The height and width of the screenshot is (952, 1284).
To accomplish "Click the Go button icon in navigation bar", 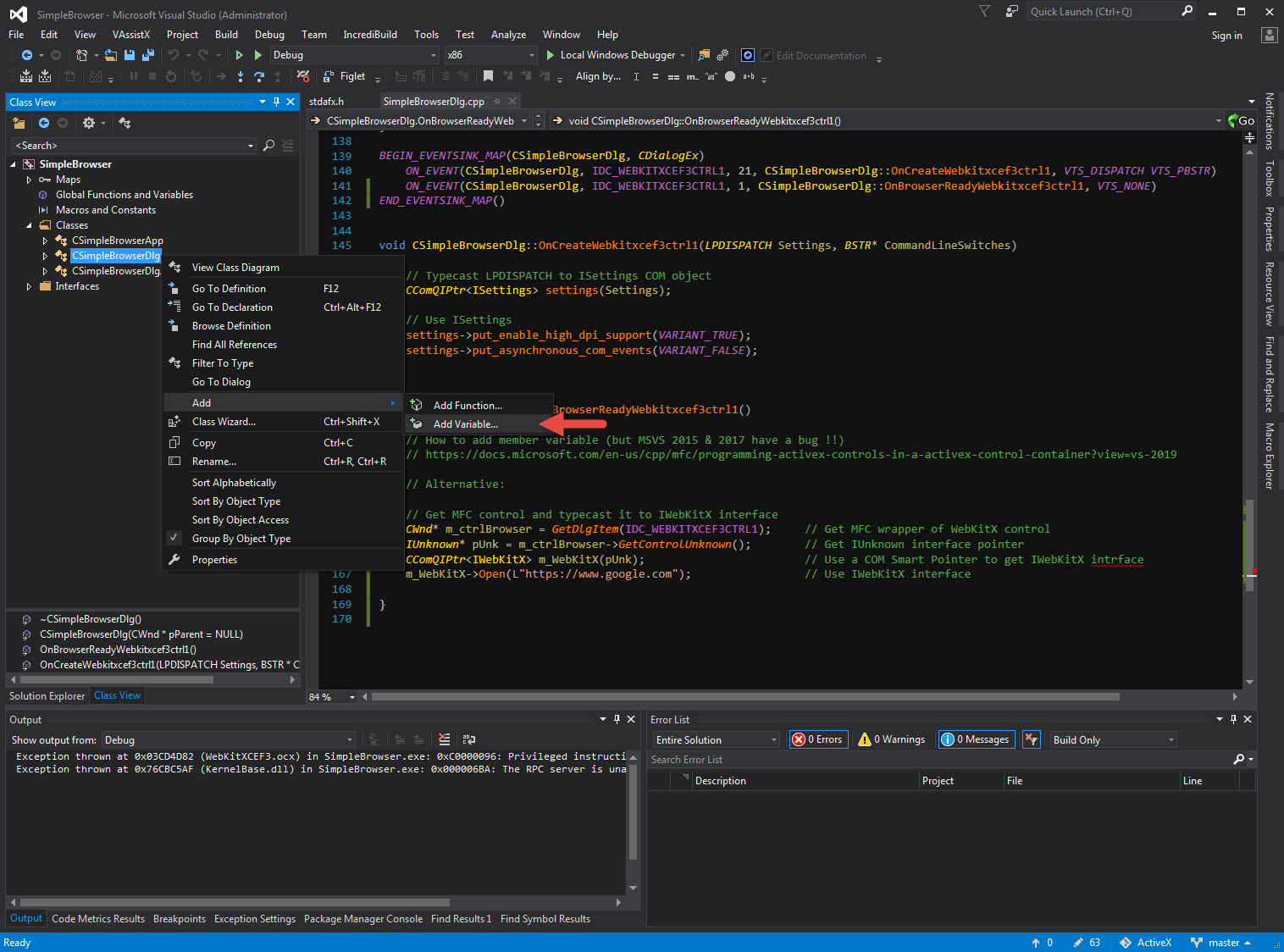I will tap(1242, 121).
